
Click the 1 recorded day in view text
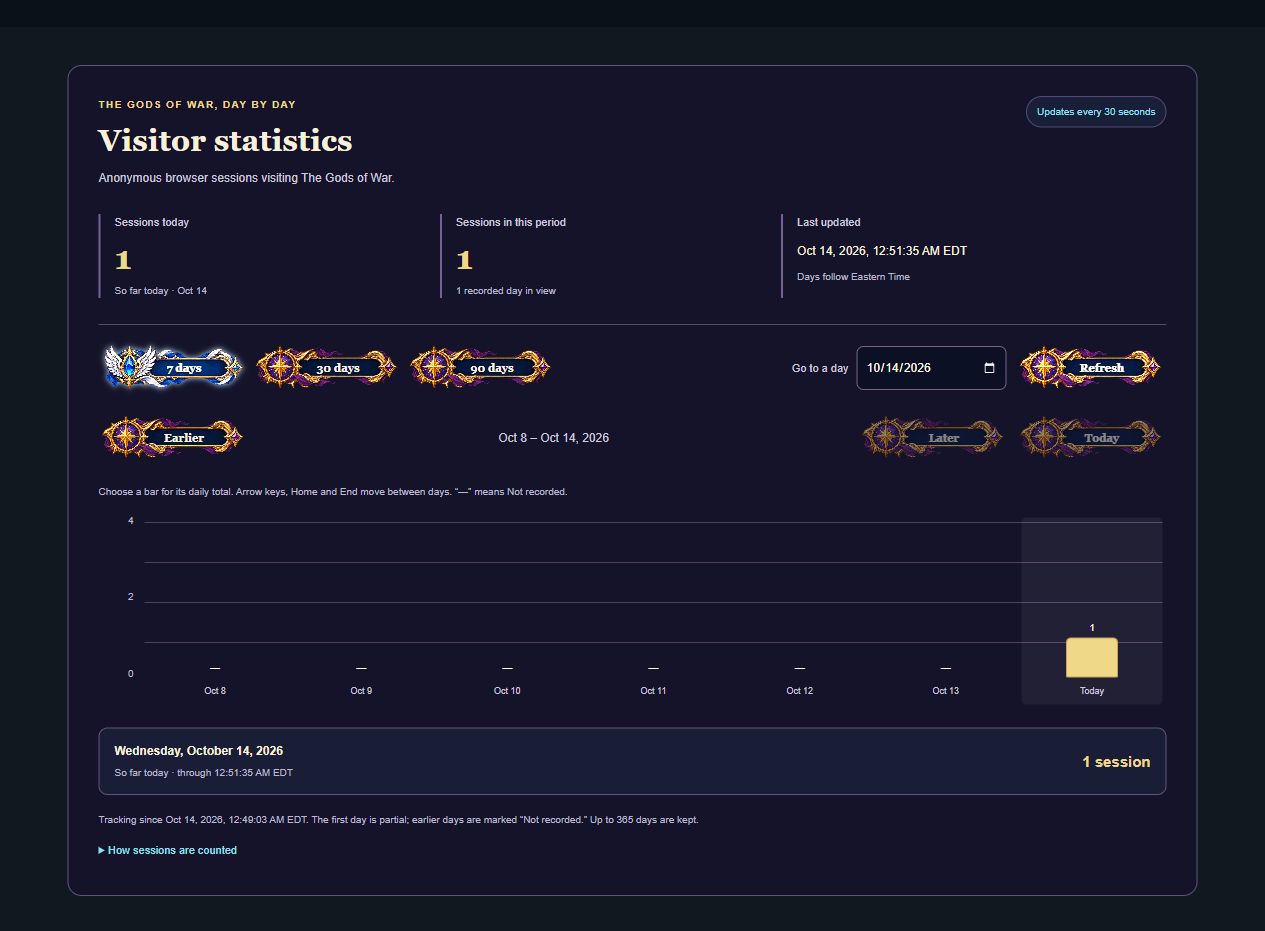point(506,291)
